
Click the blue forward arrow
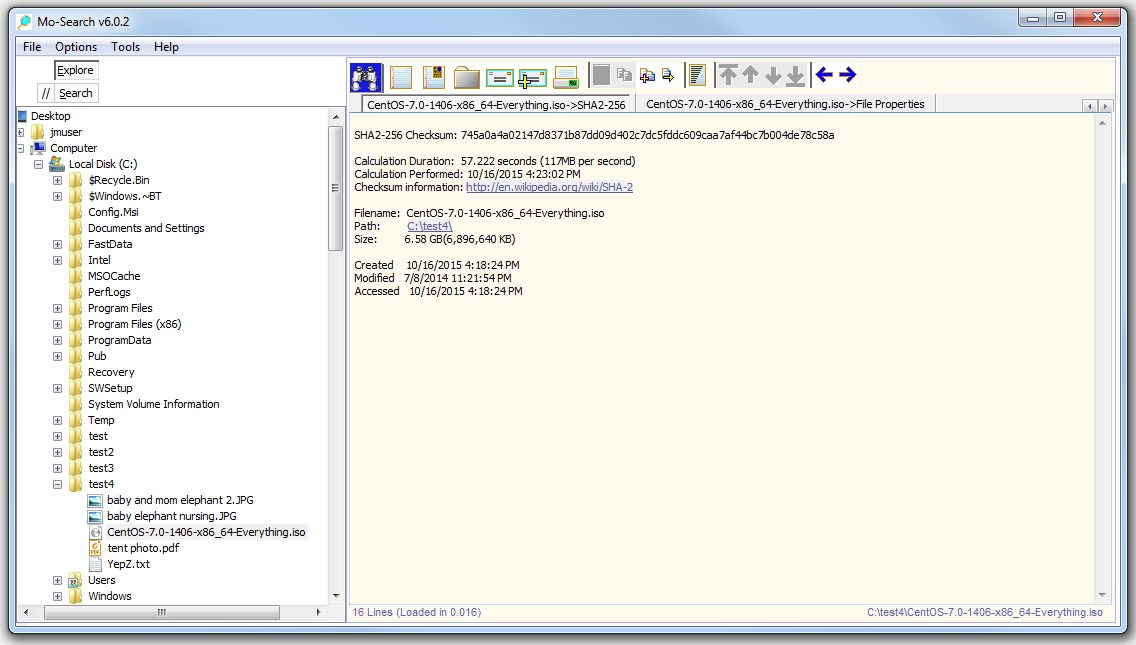pos(847,74)
